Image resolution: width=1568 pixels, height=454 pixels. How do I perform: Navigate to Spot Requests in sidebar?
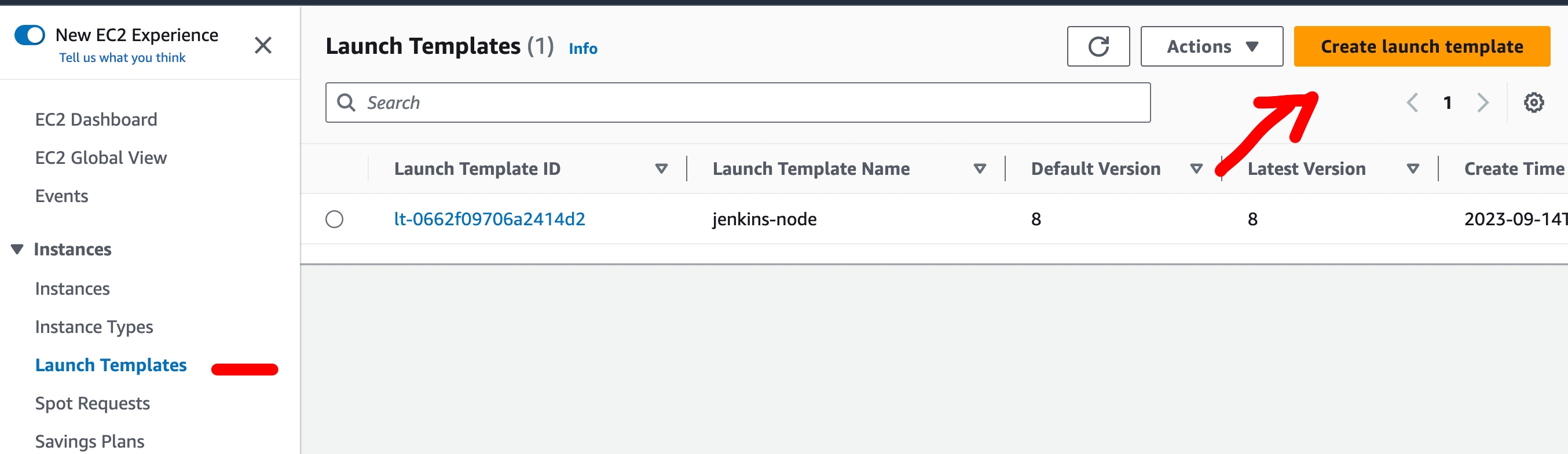[x=93, y=404]
